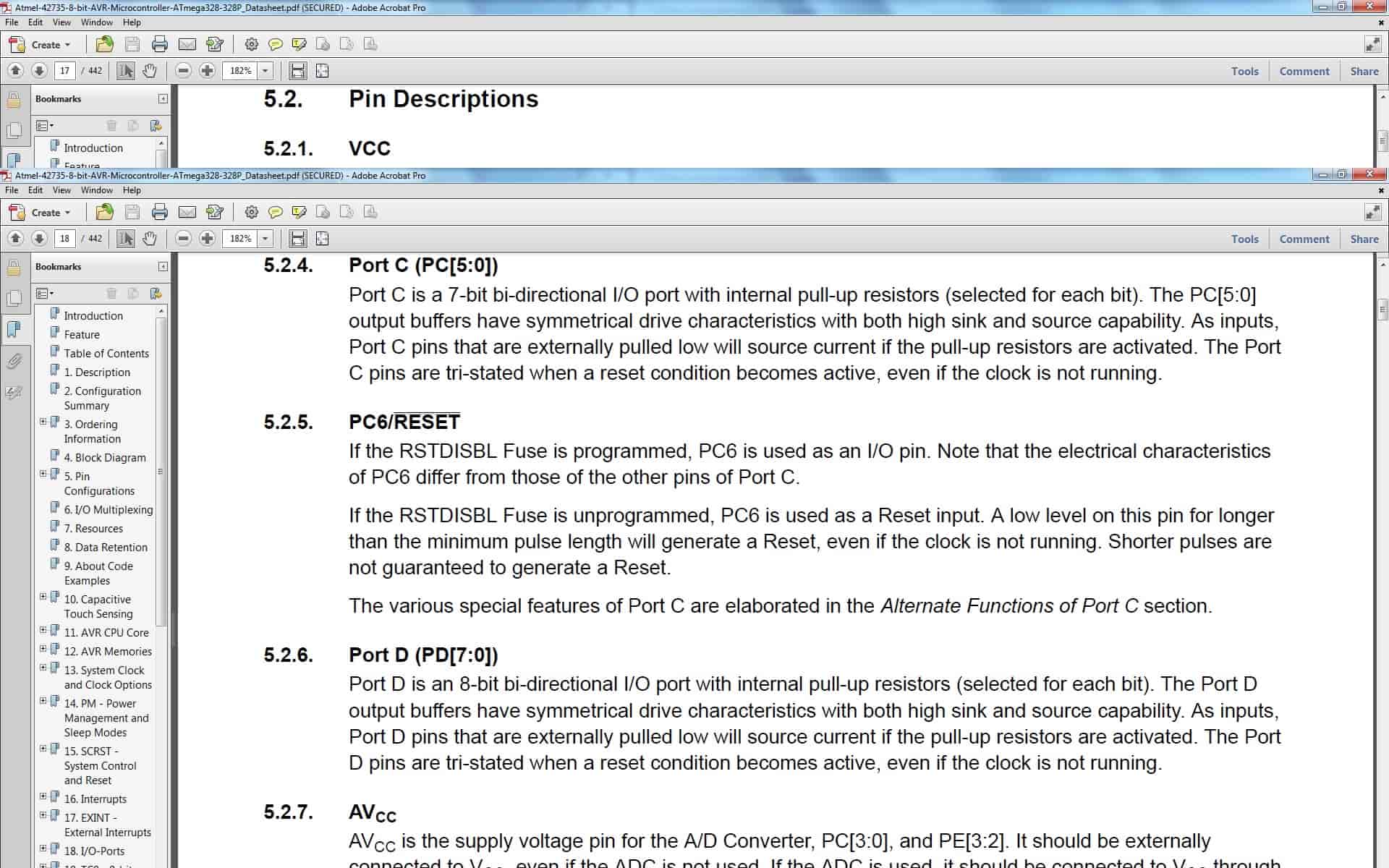Click the Bookmarks panel icon in front navigation strip

pos(14,329)
